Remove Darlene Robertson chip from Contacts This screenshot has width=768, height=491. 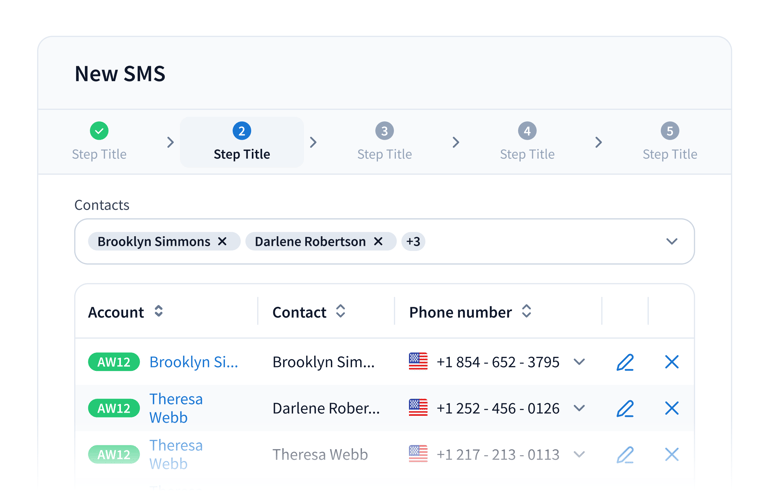pyautogui.click(x=379, y=241)
